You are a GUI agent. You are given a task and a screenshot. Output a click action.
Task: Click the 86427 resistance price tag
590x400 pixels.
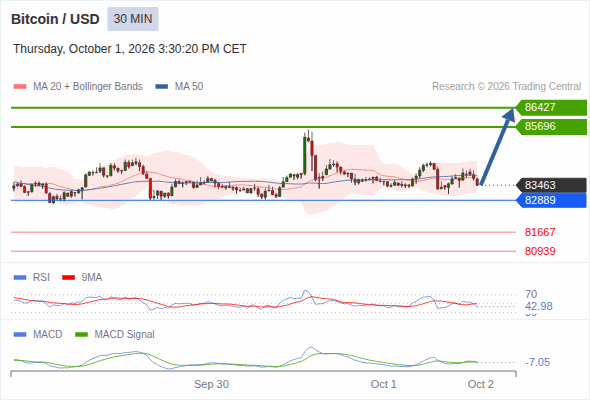tap(551, 108)
